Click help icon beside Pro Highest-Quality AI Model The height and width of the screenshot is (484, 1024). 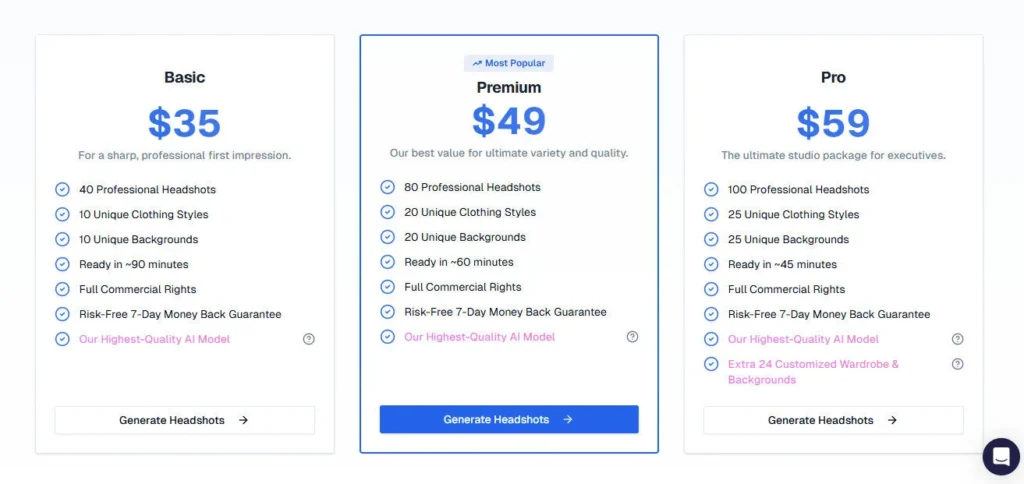click(x=957, y=339)
